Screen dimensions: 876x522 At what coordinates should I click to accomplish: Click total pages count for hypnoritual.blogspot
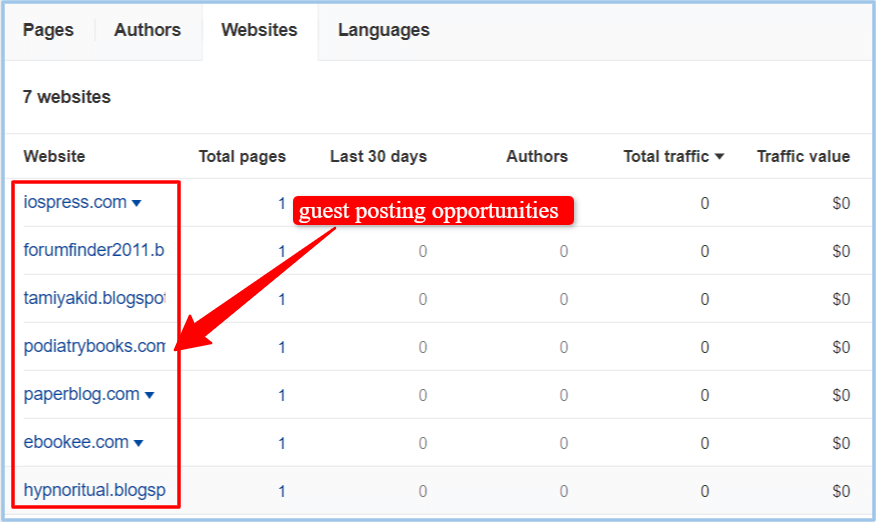tap(282, 492)
